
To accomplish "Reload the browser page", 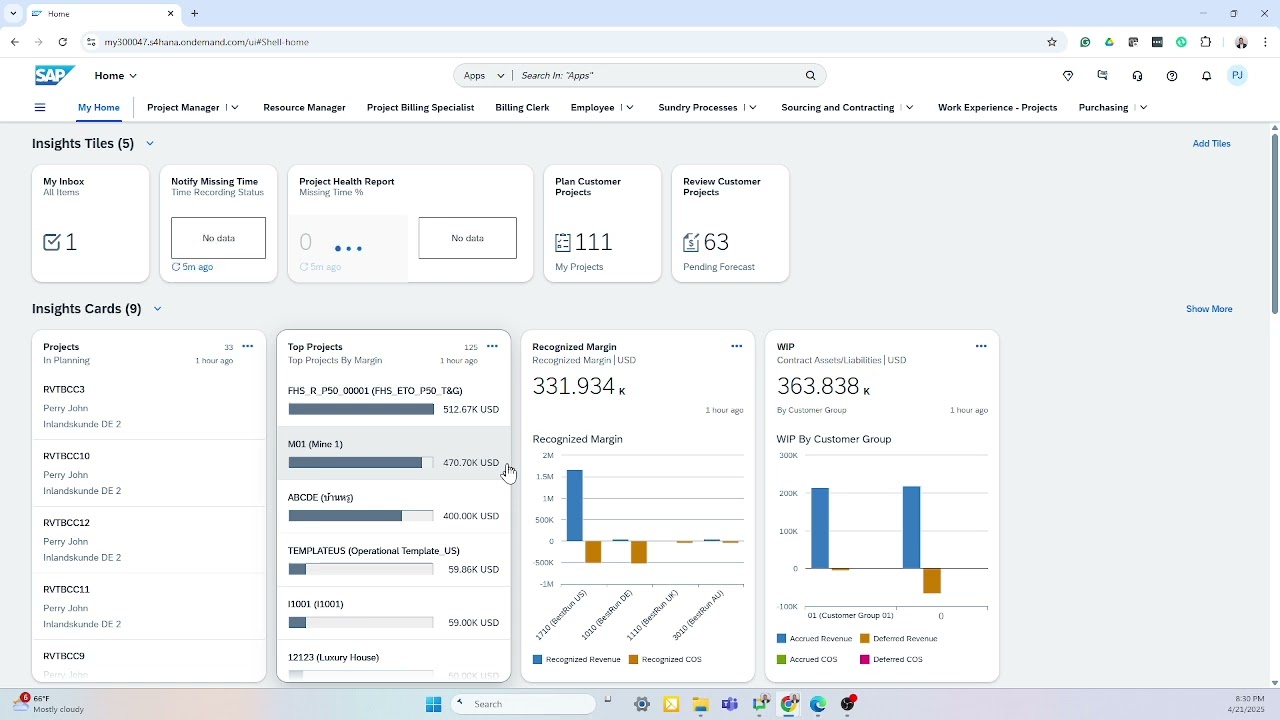I will point(63,42).
